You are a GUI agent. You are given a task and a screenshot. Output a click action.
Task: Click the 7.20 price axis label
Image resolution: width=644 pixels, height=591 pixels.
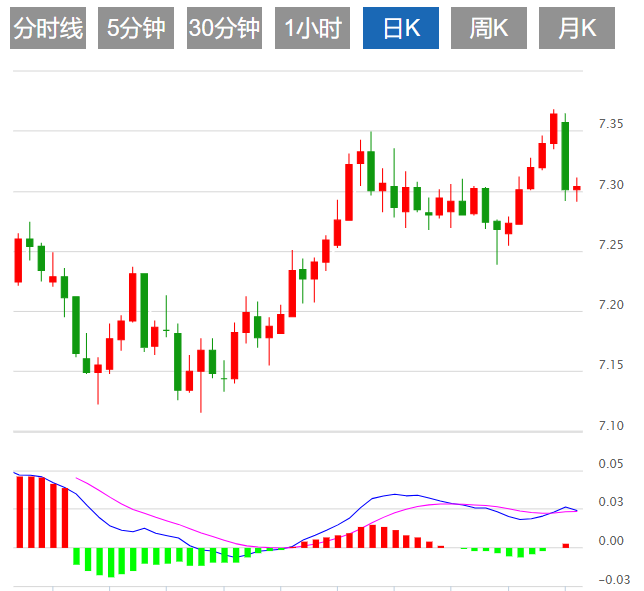[x=611, y=305]
